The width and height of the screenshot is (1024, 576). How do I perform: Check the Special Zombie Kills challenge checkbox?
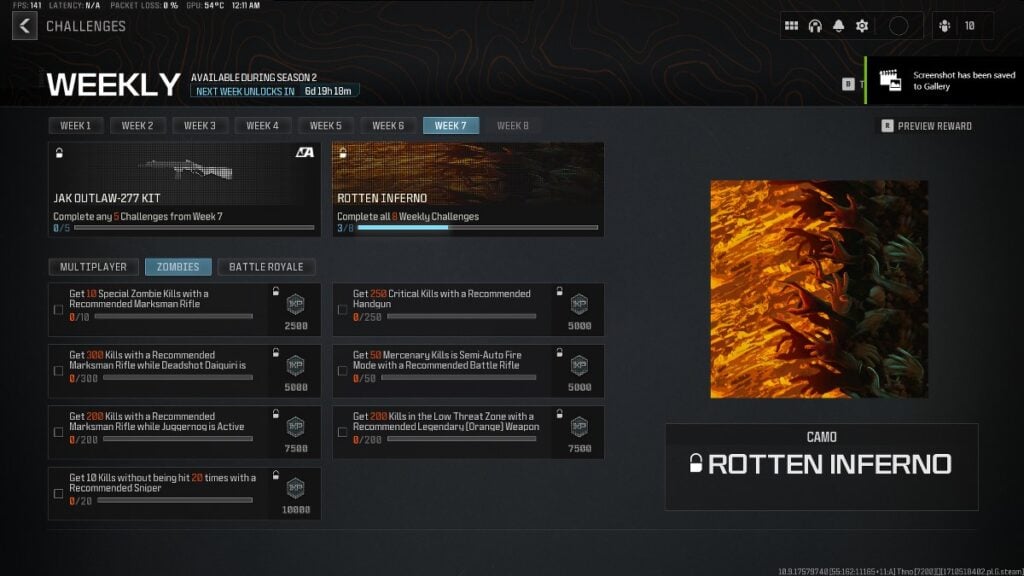(58, 310)
